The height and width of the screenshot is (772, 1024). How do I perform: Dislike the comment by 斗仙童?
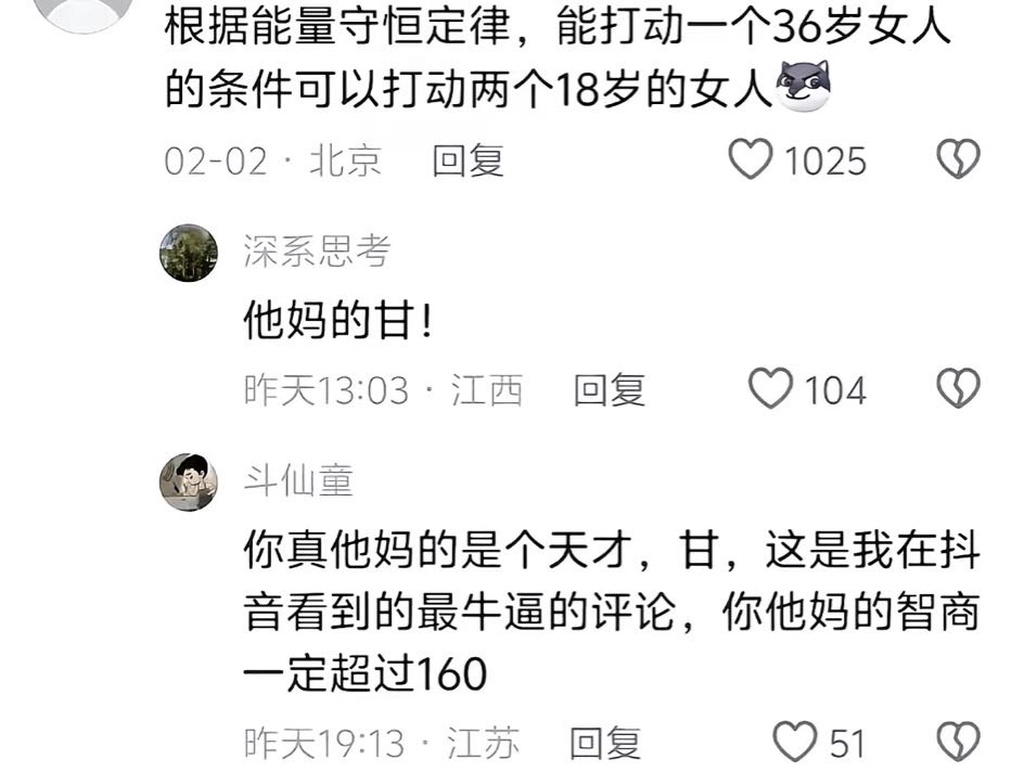click(x=958, y=742)
